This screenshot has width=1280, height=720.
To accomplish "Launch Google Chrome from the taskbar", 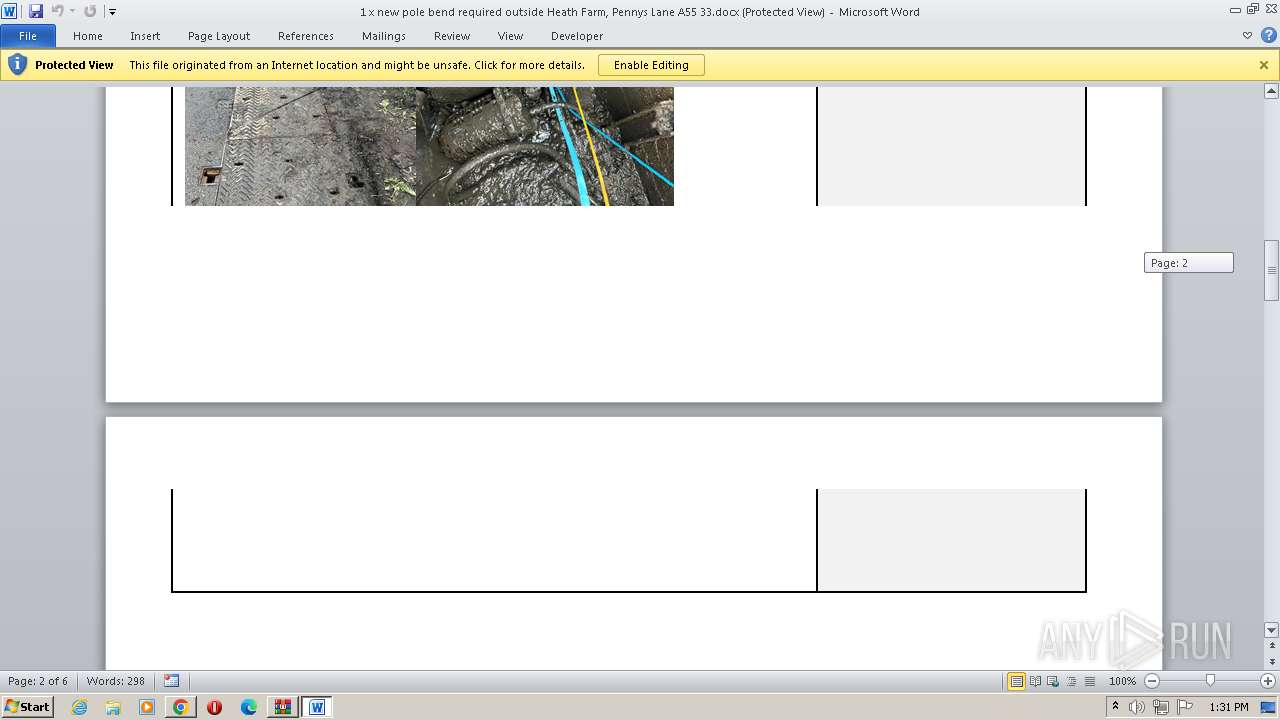I will point(181,707).
